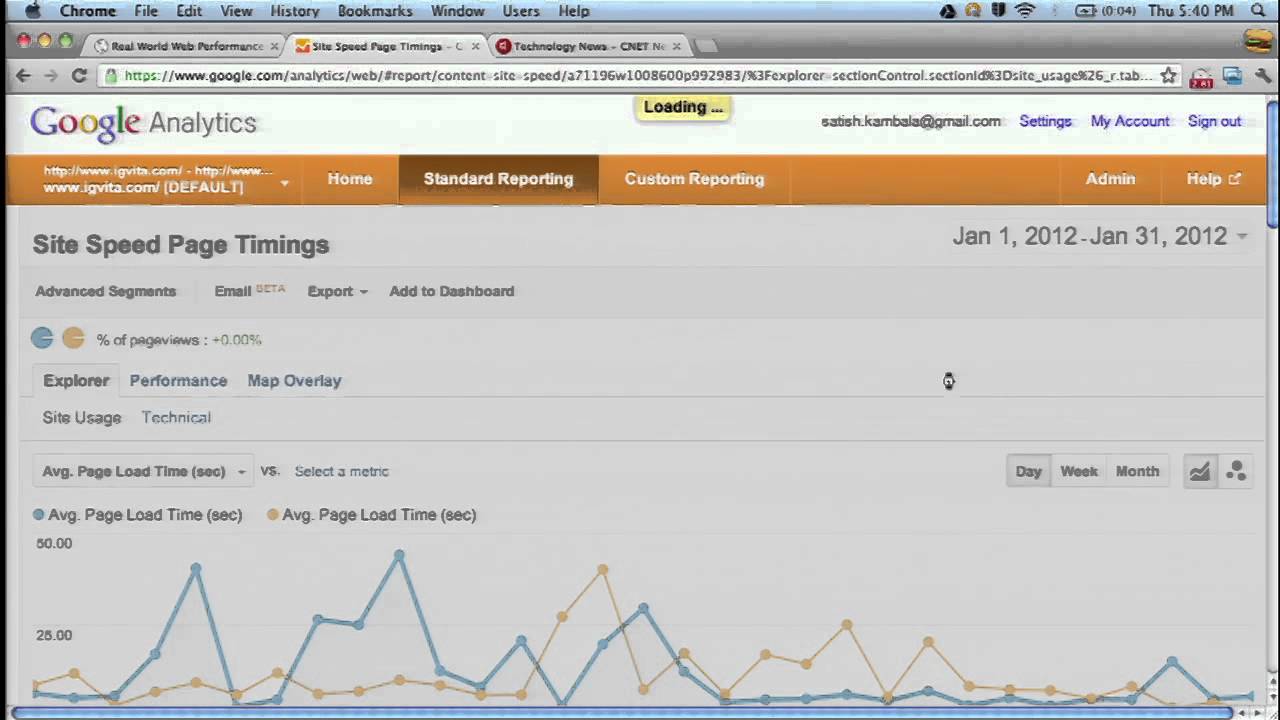Show chart by Day
The height and width of the screenshot is (720, 1280).
[1028, 471]
